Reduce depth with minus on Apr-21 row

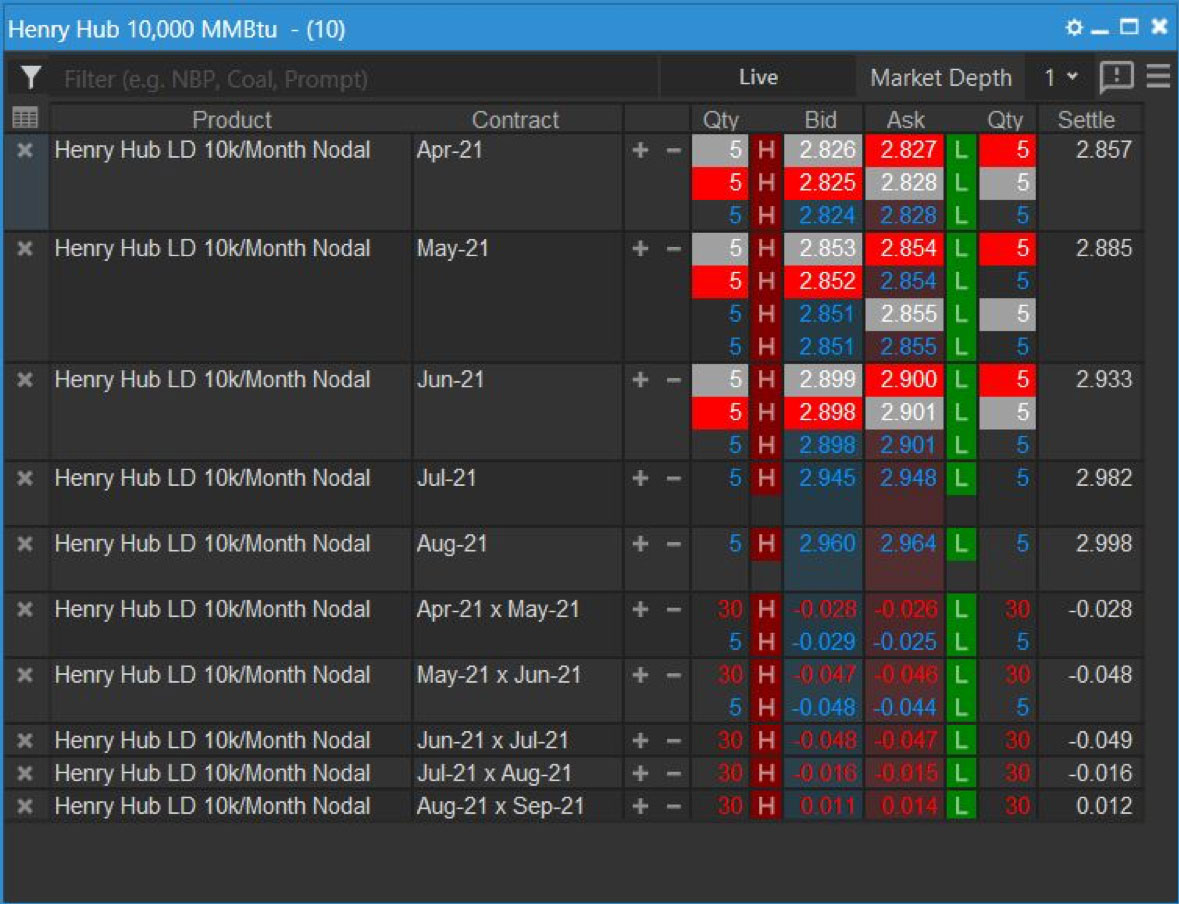[674, 150]
